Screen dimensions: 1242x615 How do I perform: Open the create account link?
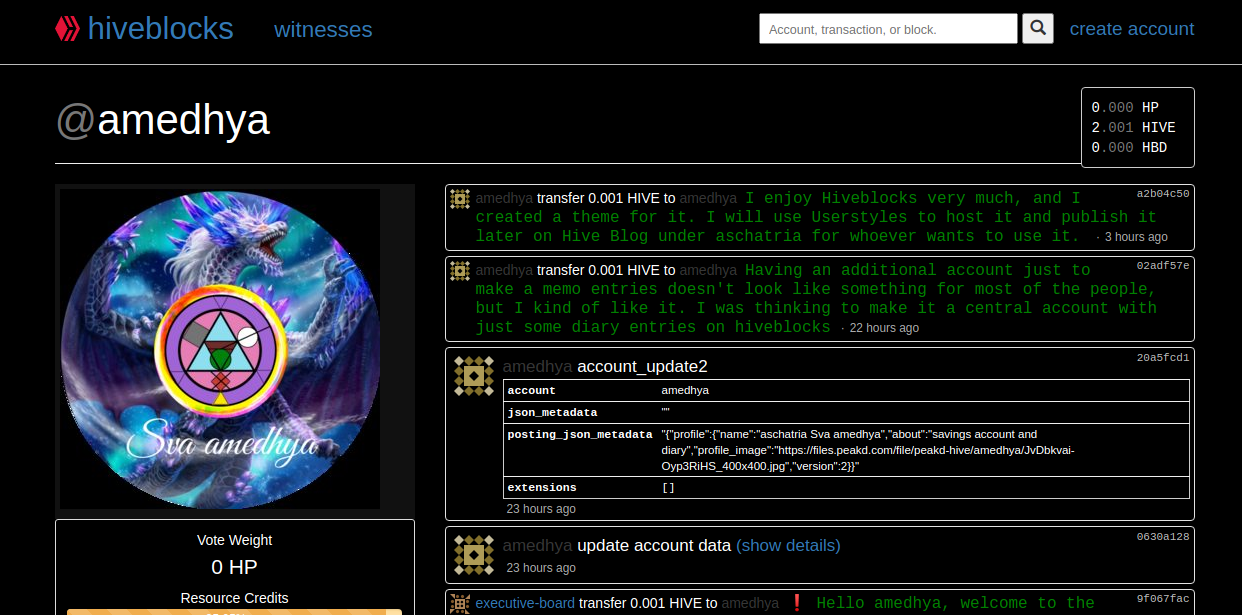(1132, 29)
